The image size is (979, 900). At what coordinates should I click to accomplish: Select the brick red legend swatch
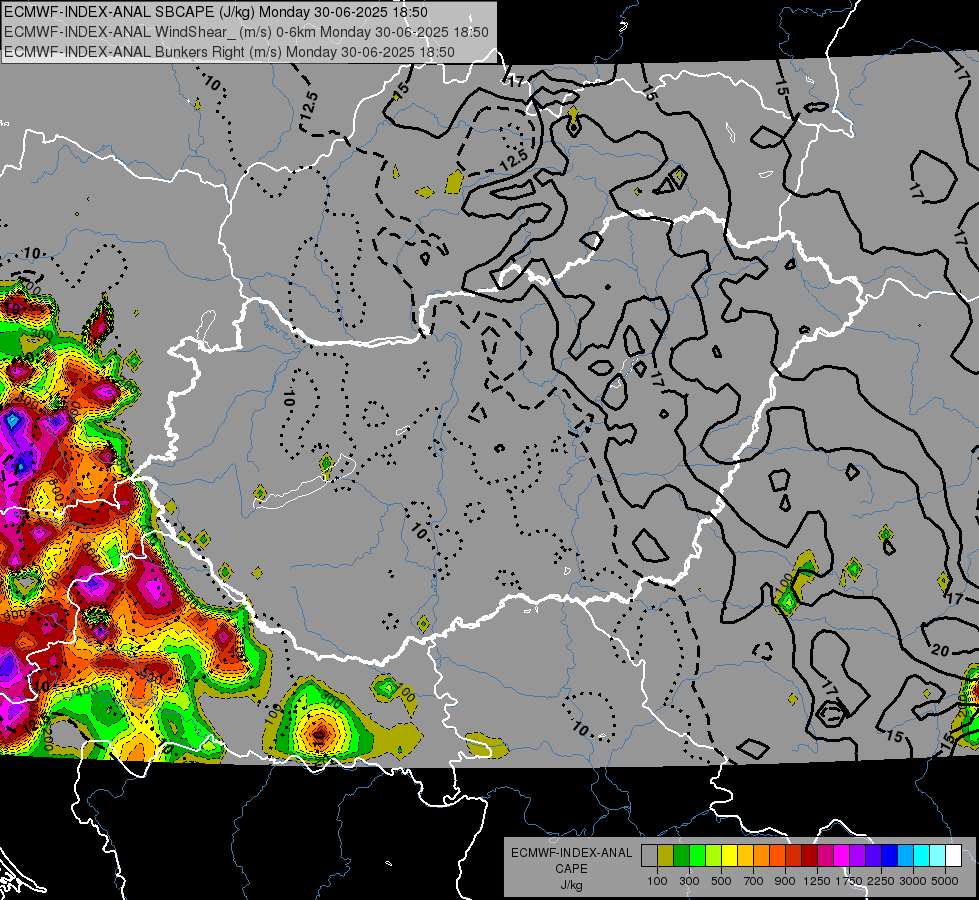tap(794, 856)
